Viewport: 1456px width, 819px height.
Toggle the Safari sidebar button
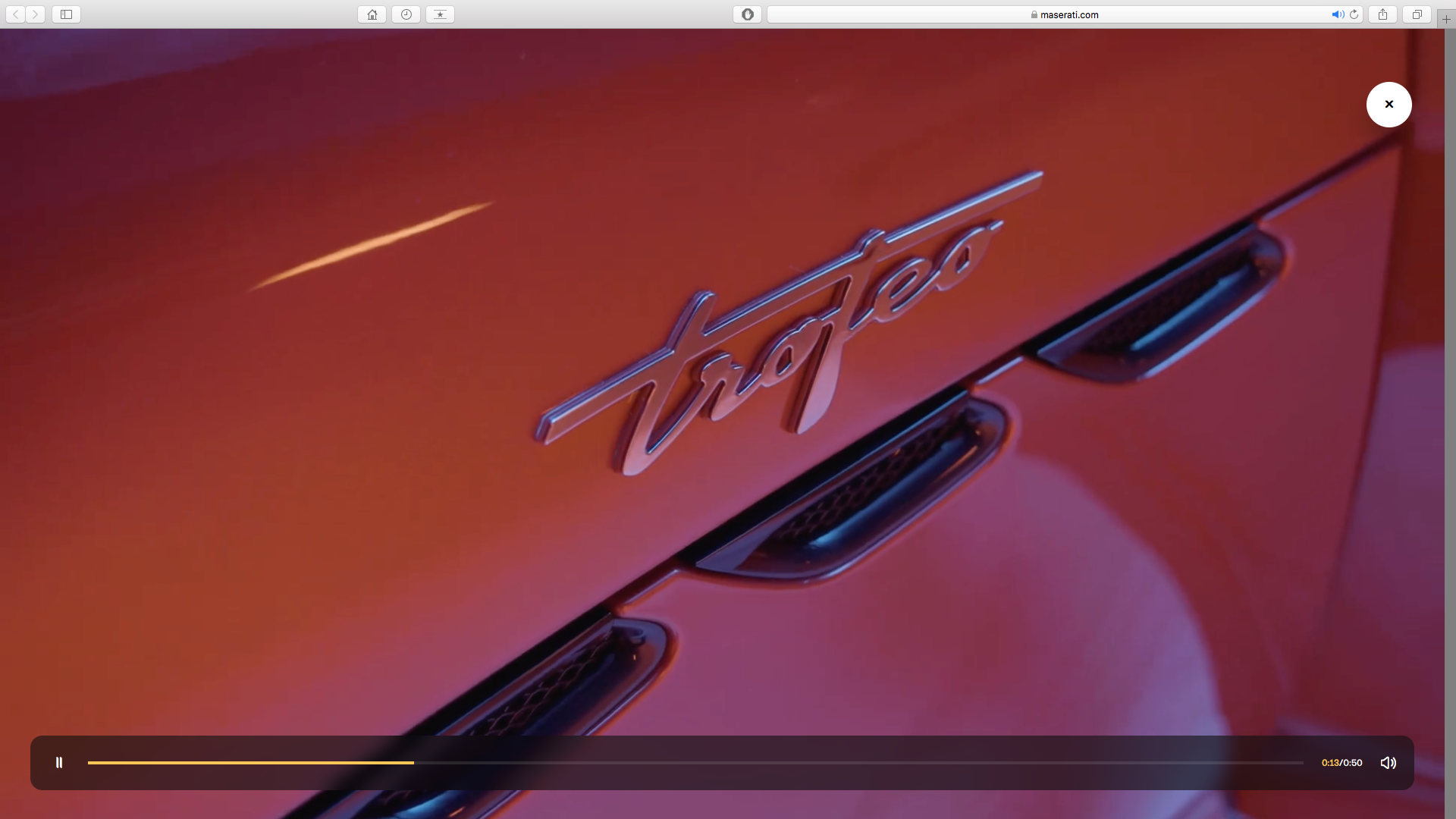pos(66,14)
